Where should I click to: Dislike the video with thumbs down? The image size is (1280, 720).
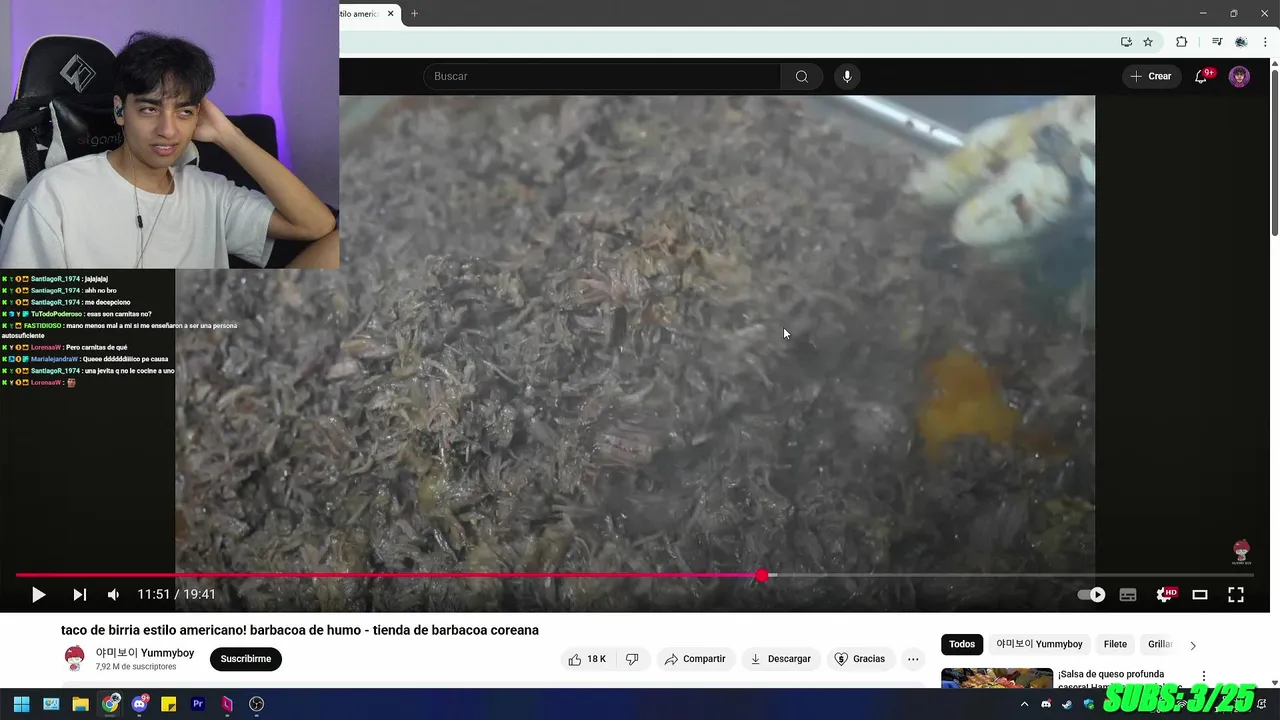tap(632, 659)
